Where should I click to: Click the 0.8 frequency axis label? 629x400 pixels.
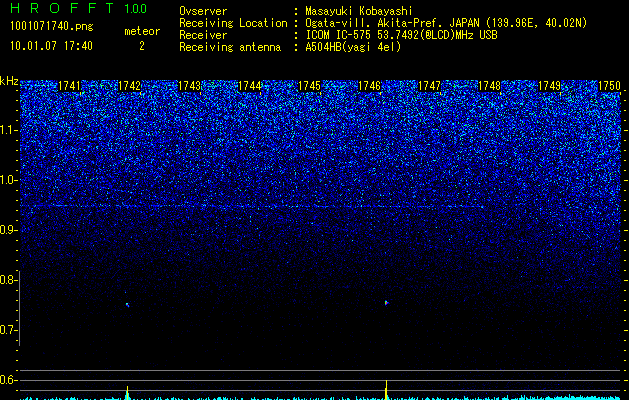[x=9, y=280]
